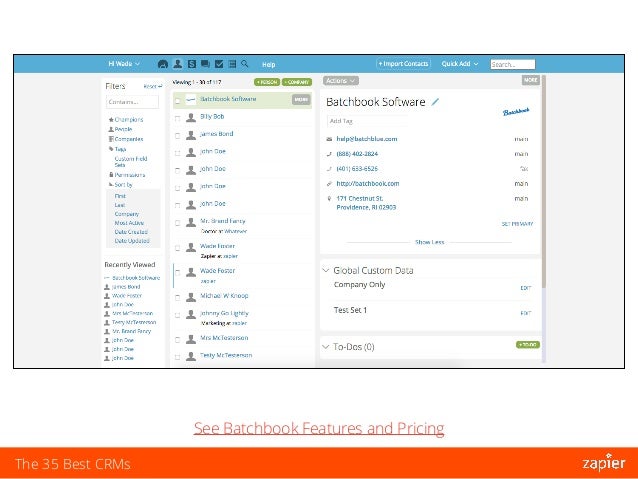Open the Hi Wade user dropdown
Screen dimensions: 638x479
(124, 64)
